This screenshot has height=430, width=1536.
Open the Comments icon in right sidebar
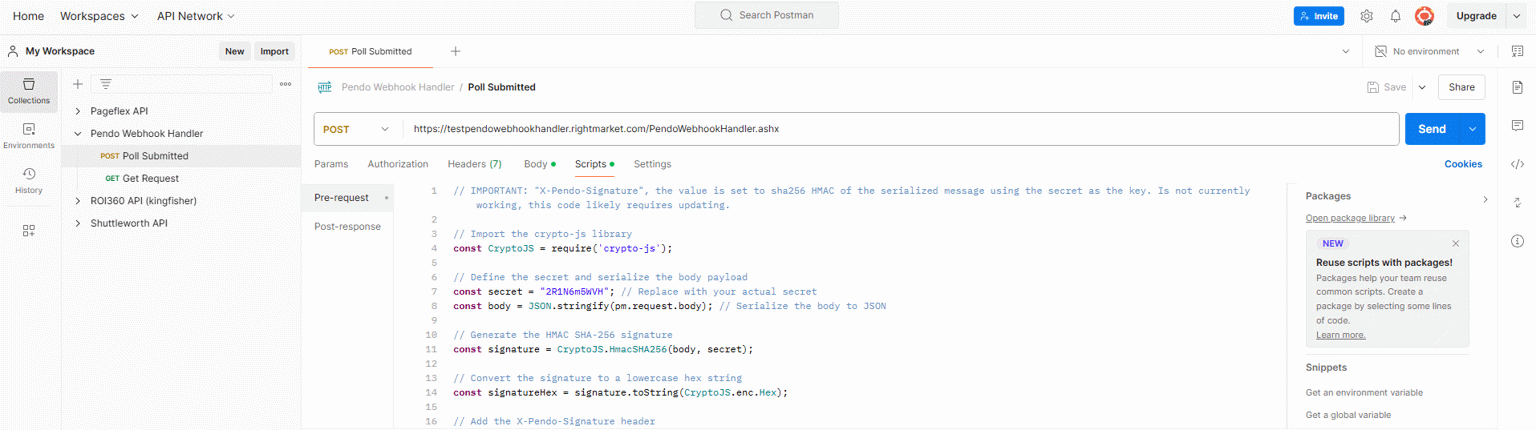pos(1517,125)
